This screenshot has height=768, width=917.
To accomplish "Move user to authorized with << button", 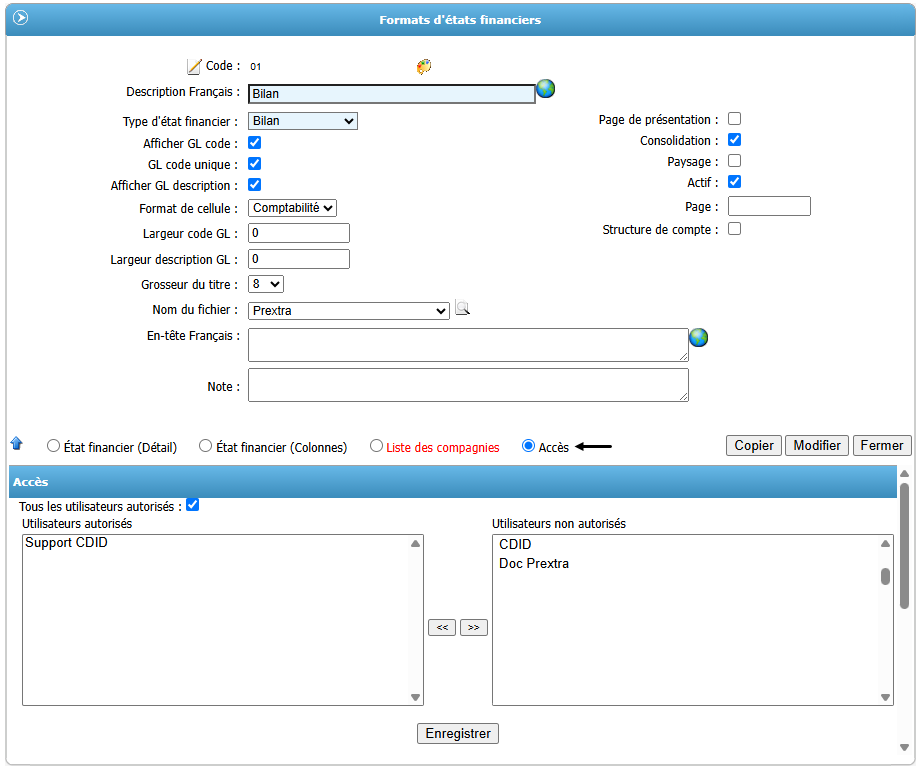I will tap(441, 627).
